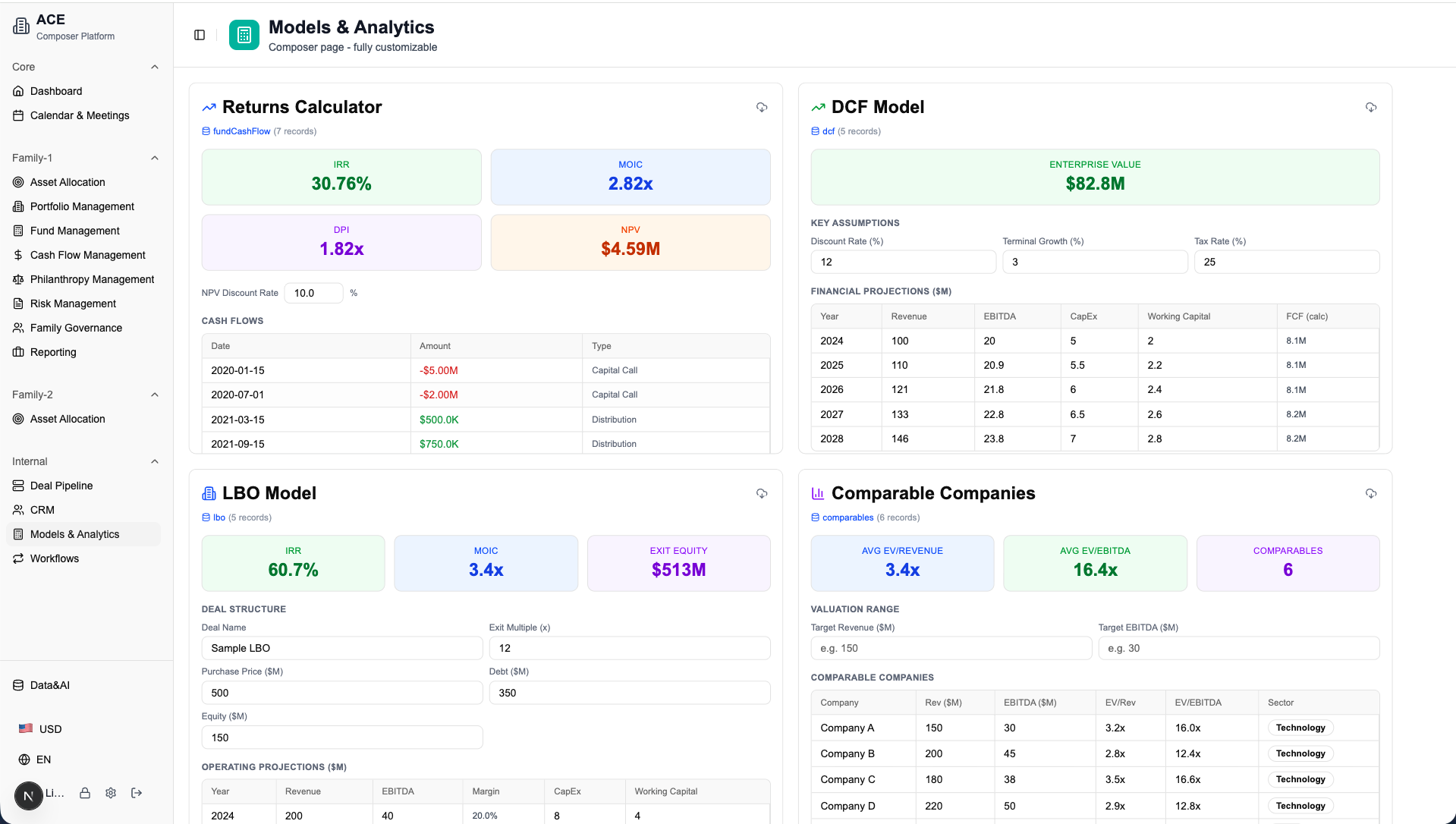1456x824 pixels.
Task: Change the USD currency selector
Action: coord(50,729)
